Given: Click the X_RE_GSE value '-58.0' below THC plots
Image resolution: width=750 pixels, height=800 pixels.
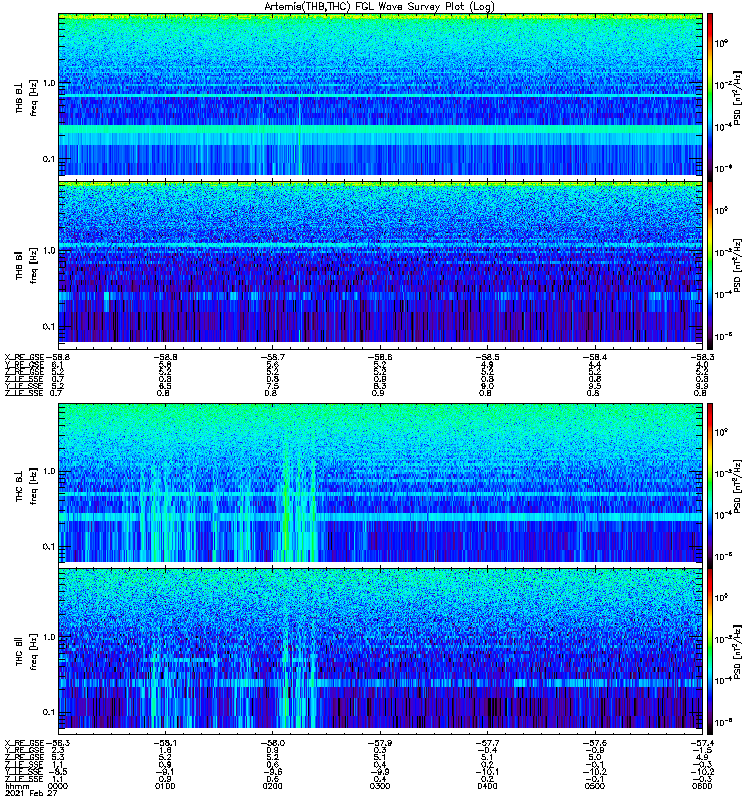Looking at the screenshot, I should point(272,743).
